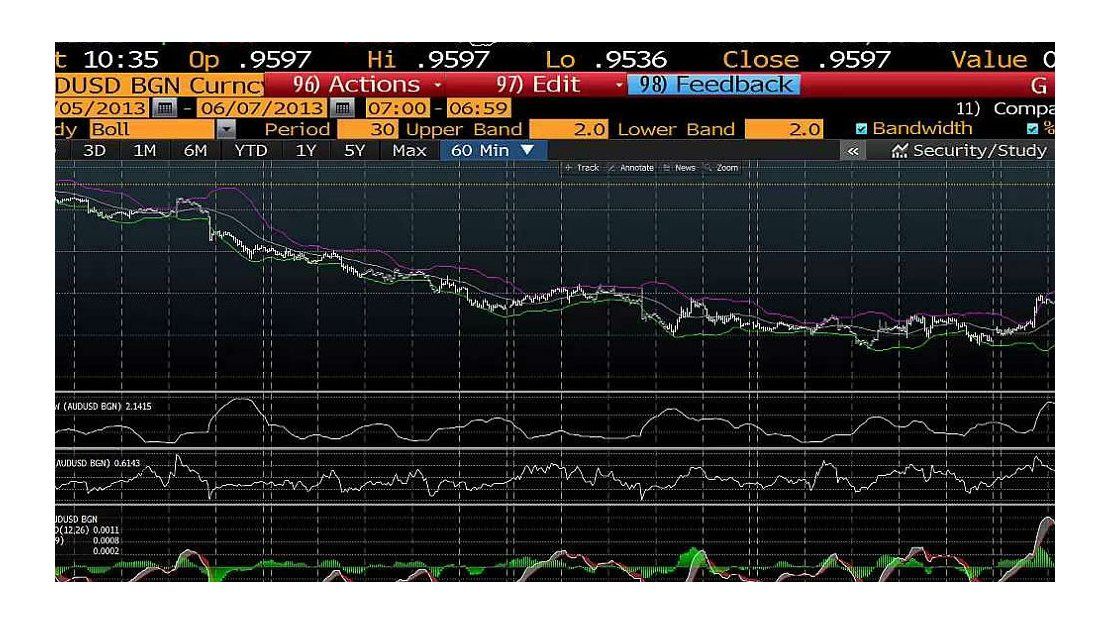Select the Max range button
Image resolution: width=1110 pixels, height=624 pixels.
point(409,151)
